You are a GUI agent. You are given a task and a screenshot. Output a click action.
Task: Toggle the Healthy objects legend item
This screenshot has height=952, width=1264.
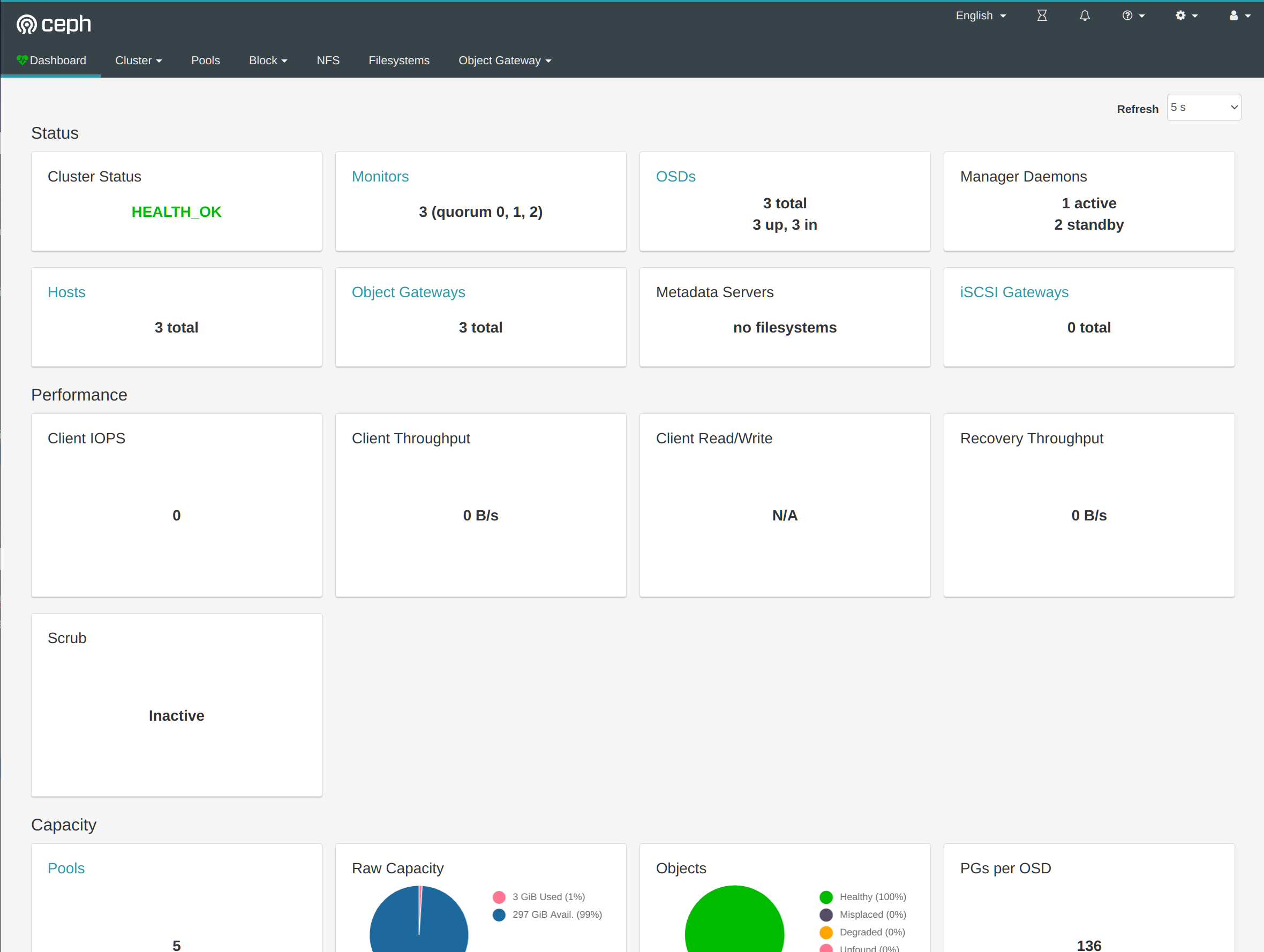click(872, 896)
